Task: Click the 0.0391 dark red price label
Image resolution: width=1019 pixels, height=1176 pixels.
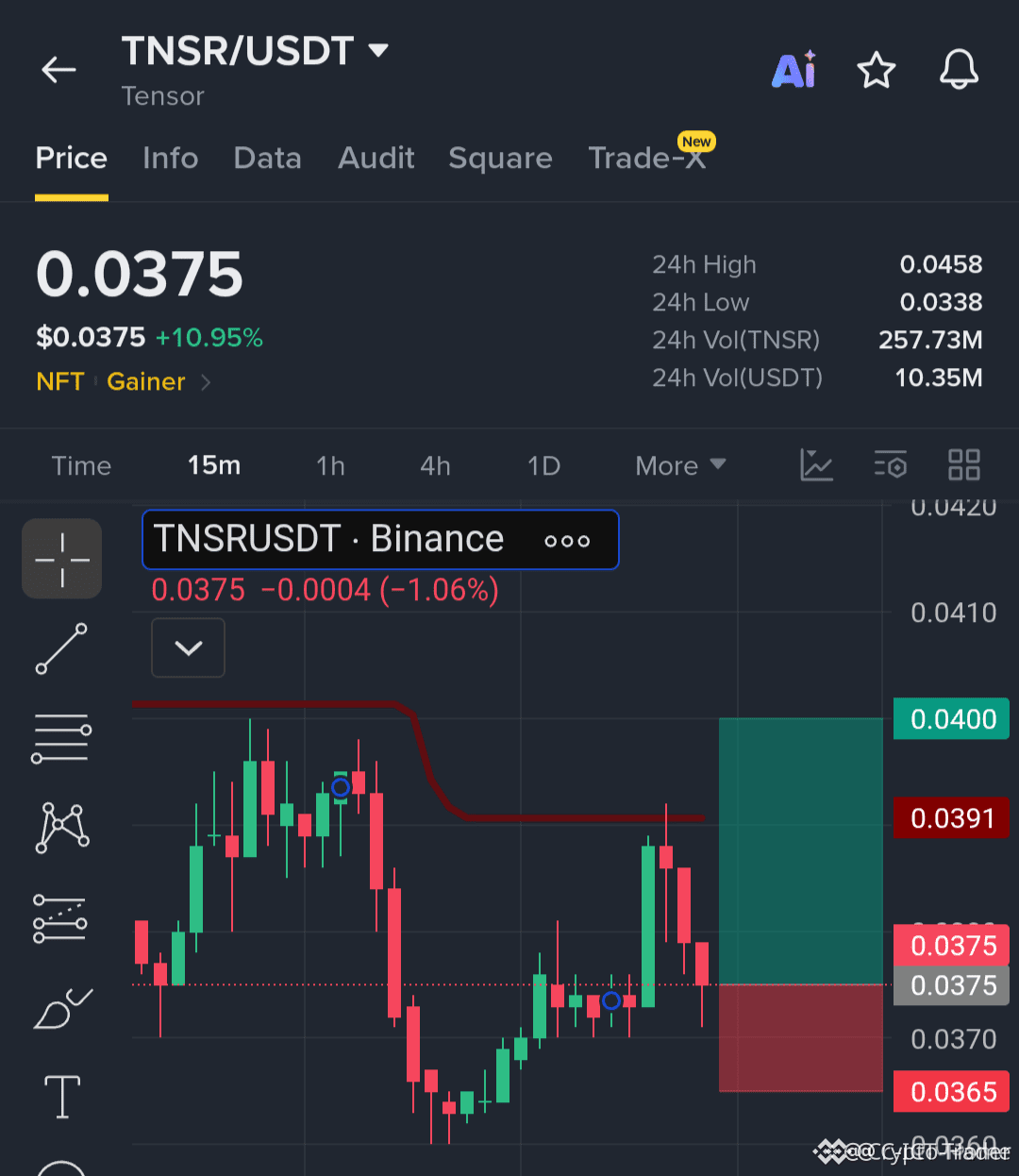Action: click(x=952, y=817)
